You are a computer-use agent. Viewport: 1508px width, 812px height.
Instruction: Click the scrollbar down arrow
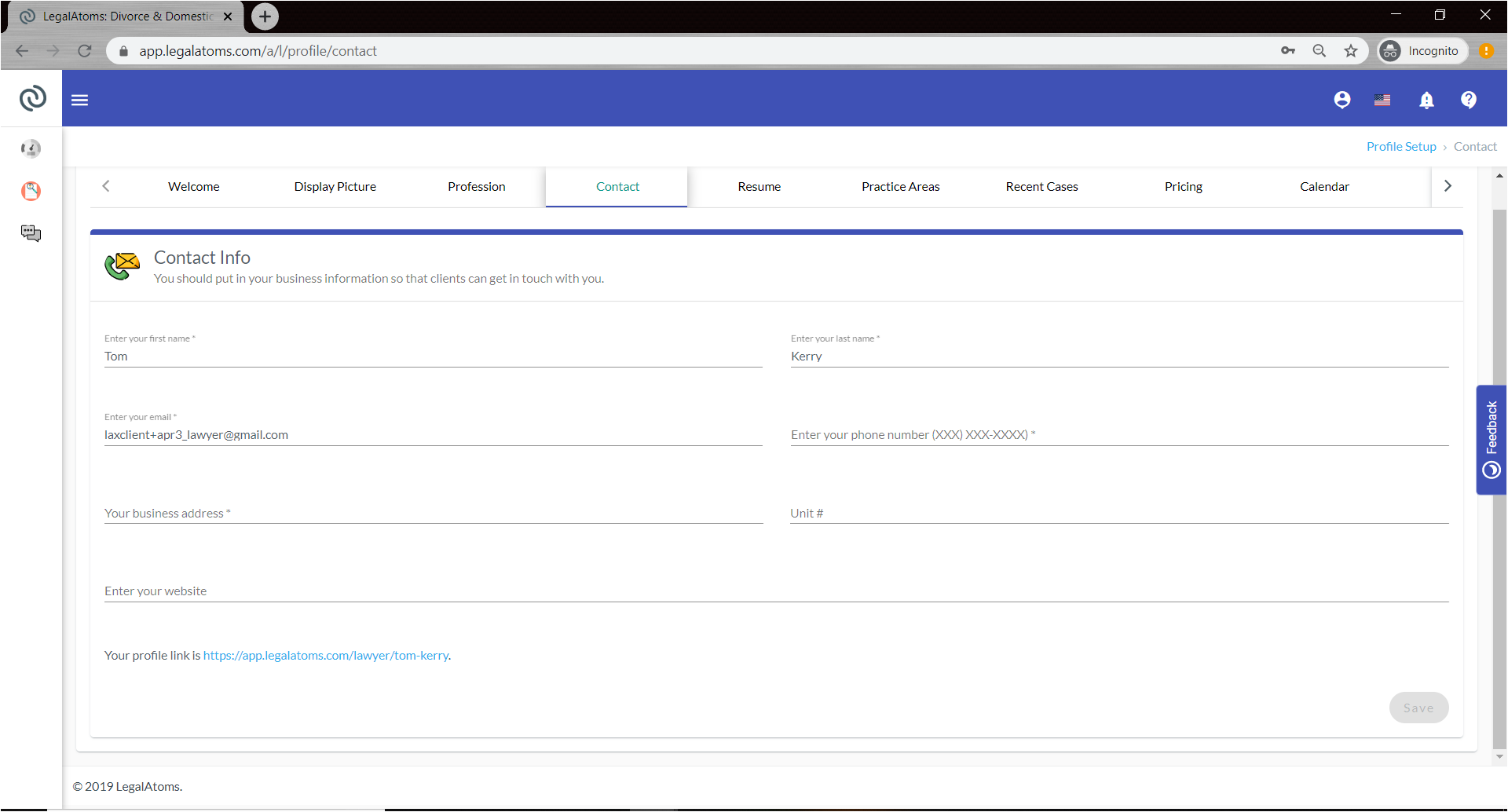coord(1499,757)
